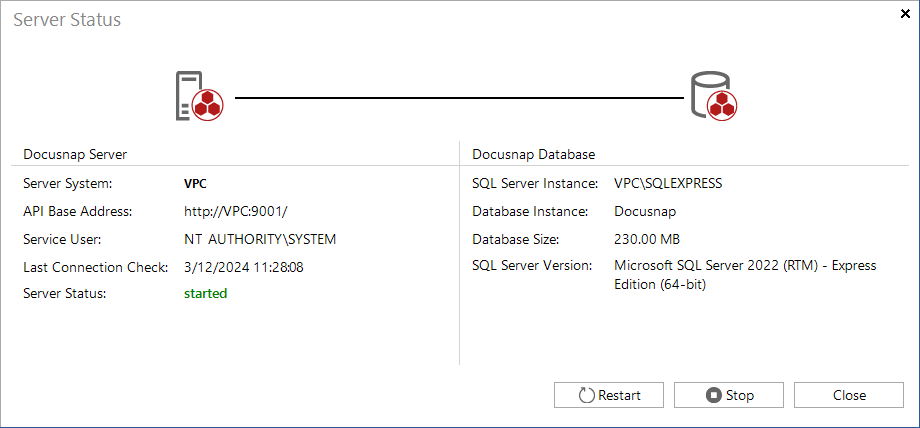Click the database size 230.00 MB
This screenshot has width=920, height=428.
click(647, 239)
